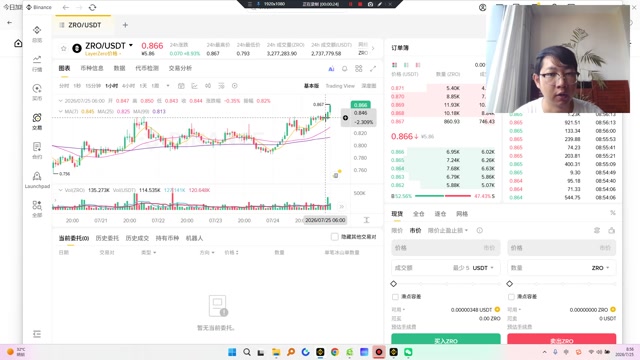Open the order info circle icon
640x360 pixels.
480,230
